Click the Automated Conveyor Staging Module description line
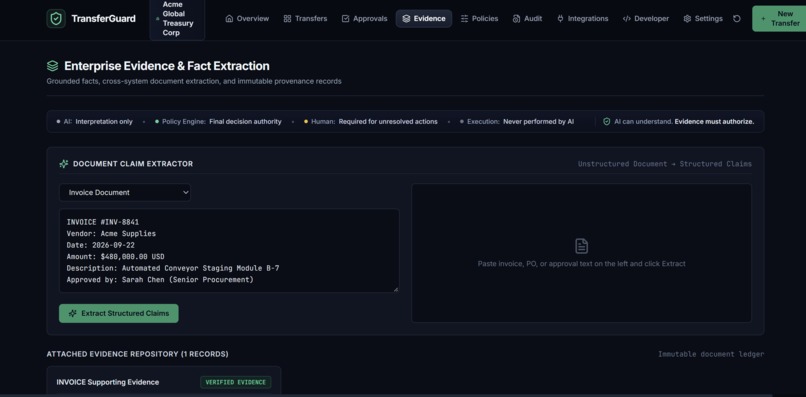806x397 pixels. [173, 268]
